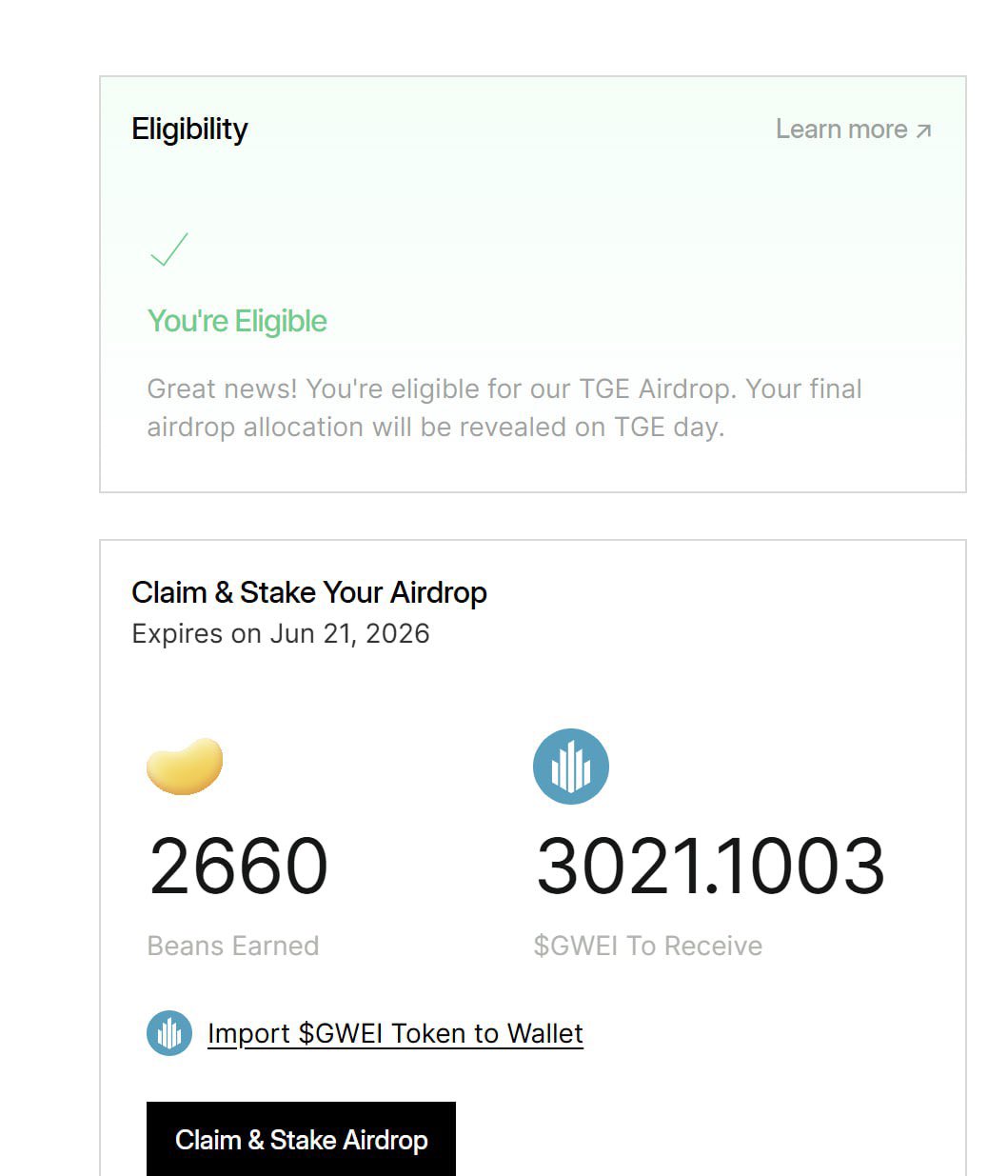Click the Eligibility heading
This screenshot has width=1008, height=1176.
coord(189,129)
